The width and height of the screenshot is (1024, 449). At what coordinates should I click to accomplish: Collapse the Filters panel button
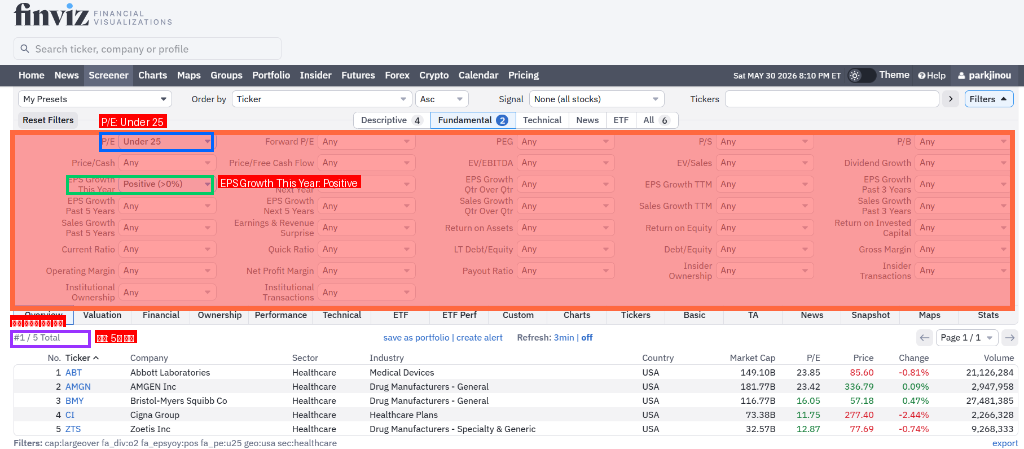coord(989,99)
